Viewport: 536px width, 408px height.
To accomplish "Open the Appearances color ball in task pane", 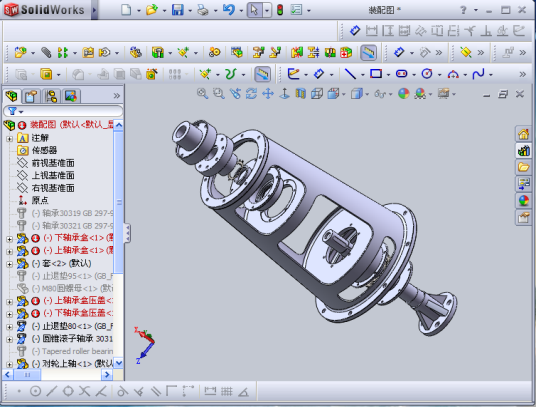I will click(x=523, y=201).
